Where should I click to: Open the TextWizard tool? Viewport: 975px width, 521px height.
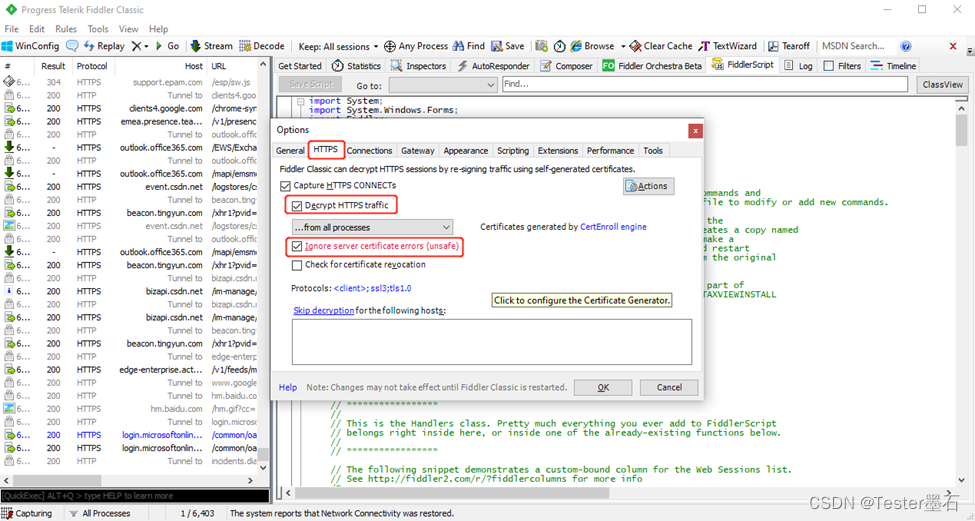pos(728,46)
